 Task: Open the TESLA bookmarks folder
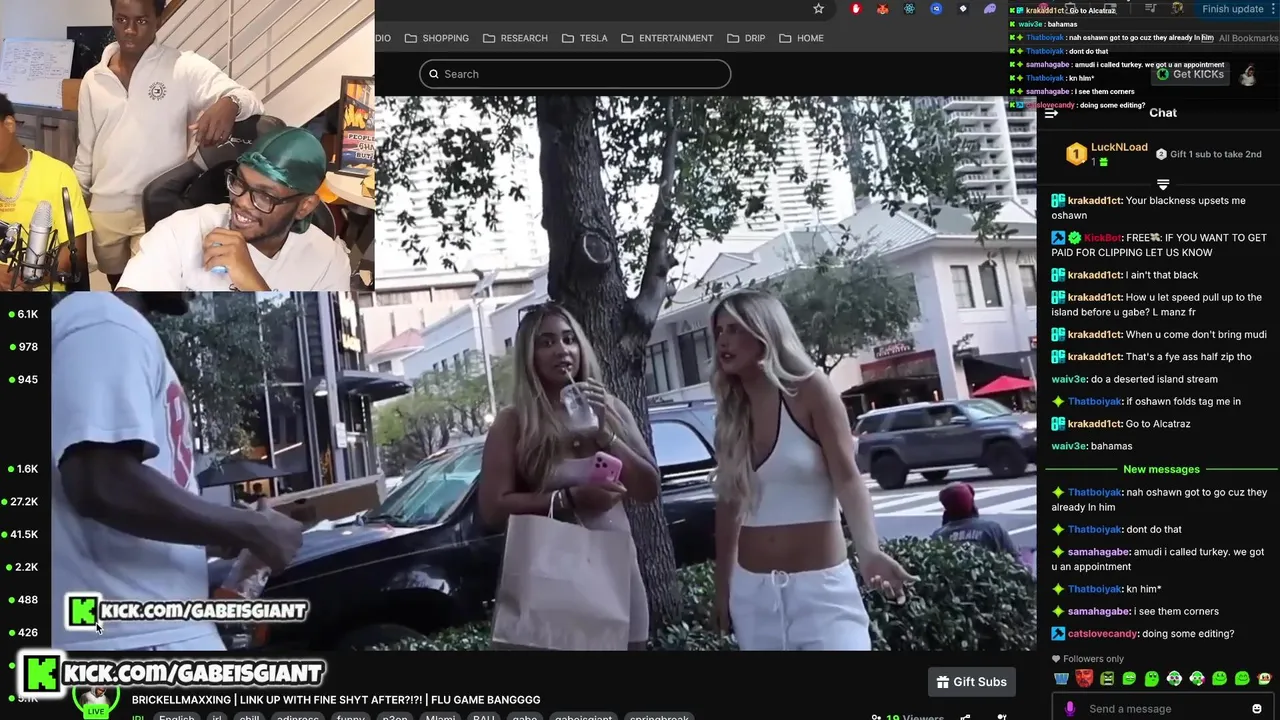584,38
